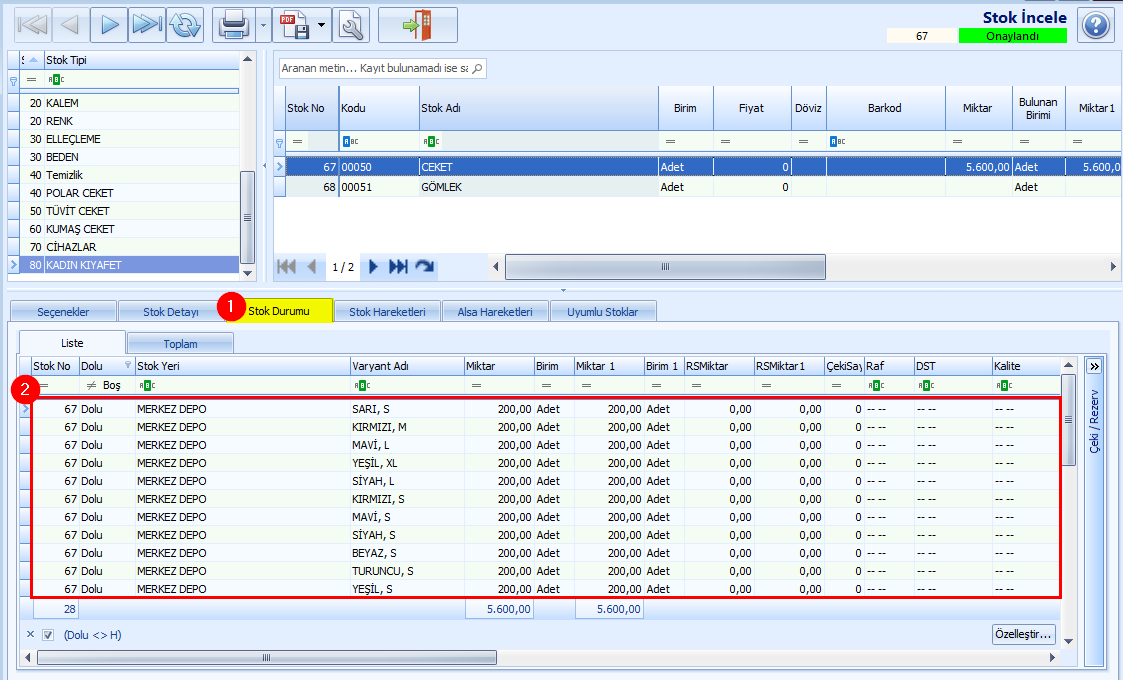Click the PDF save icon
Viewport: 1123px width, 680px height.
coord(294,25)
